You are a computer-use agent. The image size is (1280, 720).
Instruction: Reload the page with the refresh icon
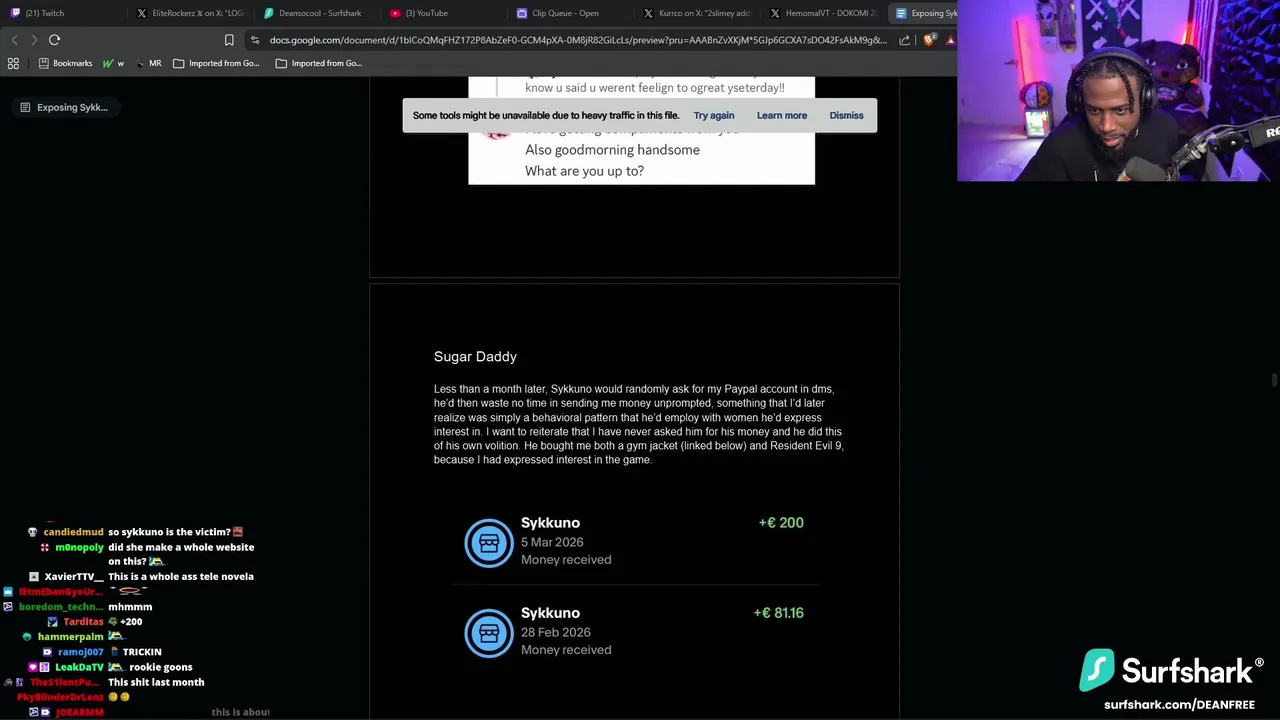tap(54, 40)
